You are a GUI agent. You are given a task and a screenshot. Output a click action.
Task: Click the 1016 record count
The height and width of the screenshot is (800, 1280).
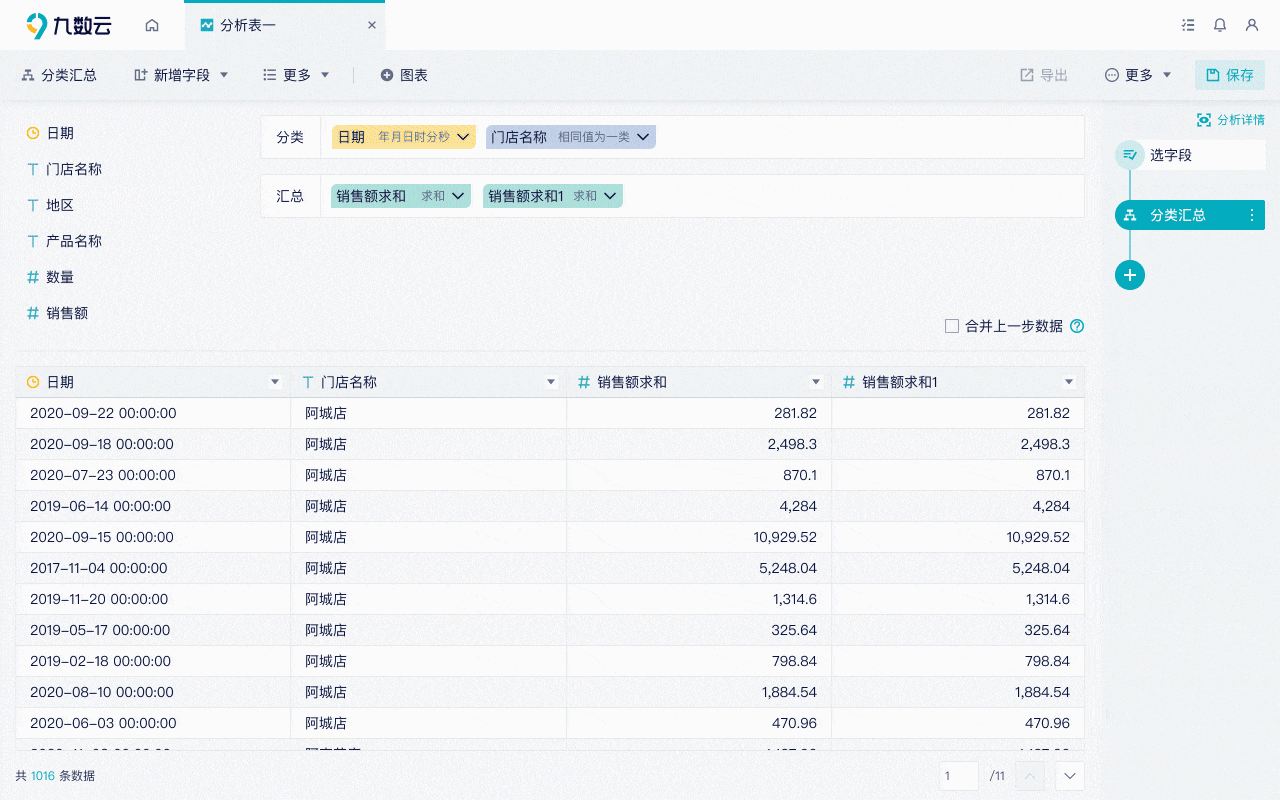(x=43, y=776)
